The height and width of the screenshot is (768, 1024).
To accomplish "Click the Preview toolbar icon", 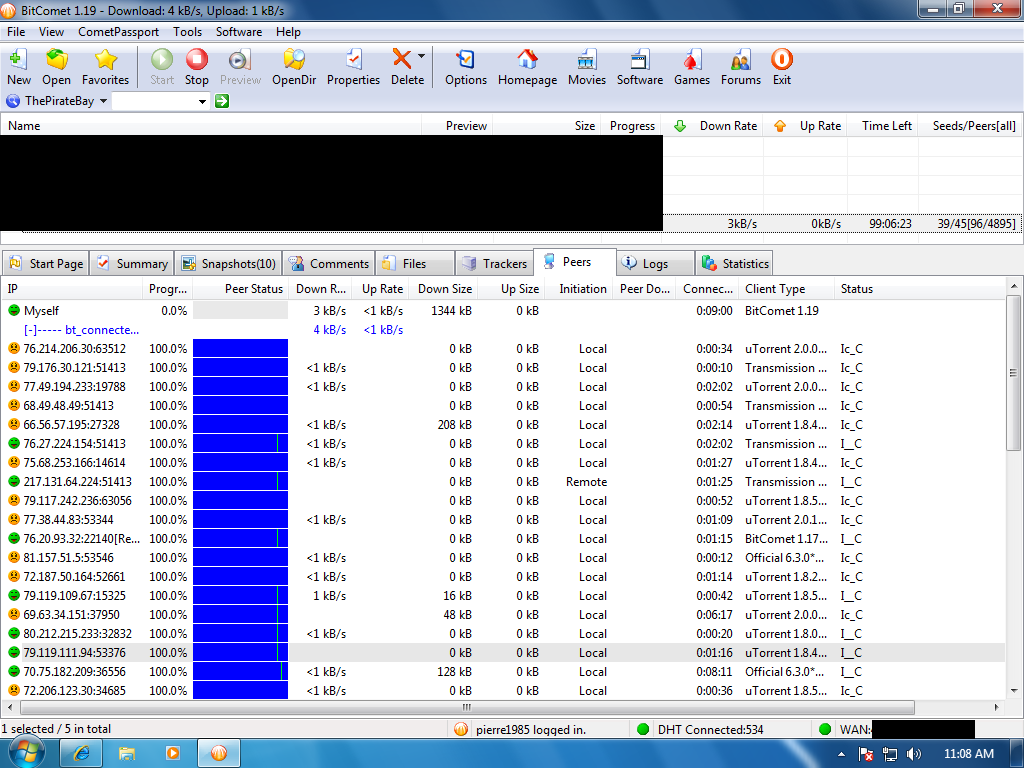I will [x=240, y=59].
